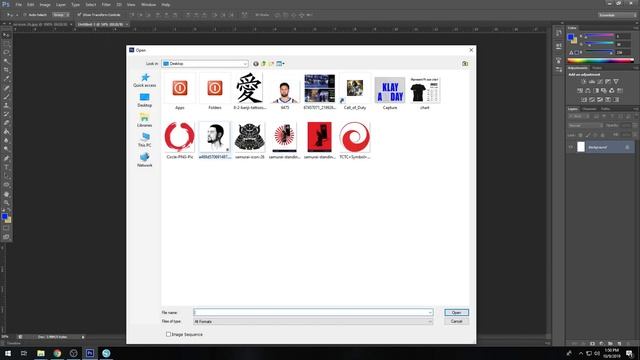Click the File name input field
This screenshot has height=360, width=640.
pyautogui.click(x=313, y=313)
